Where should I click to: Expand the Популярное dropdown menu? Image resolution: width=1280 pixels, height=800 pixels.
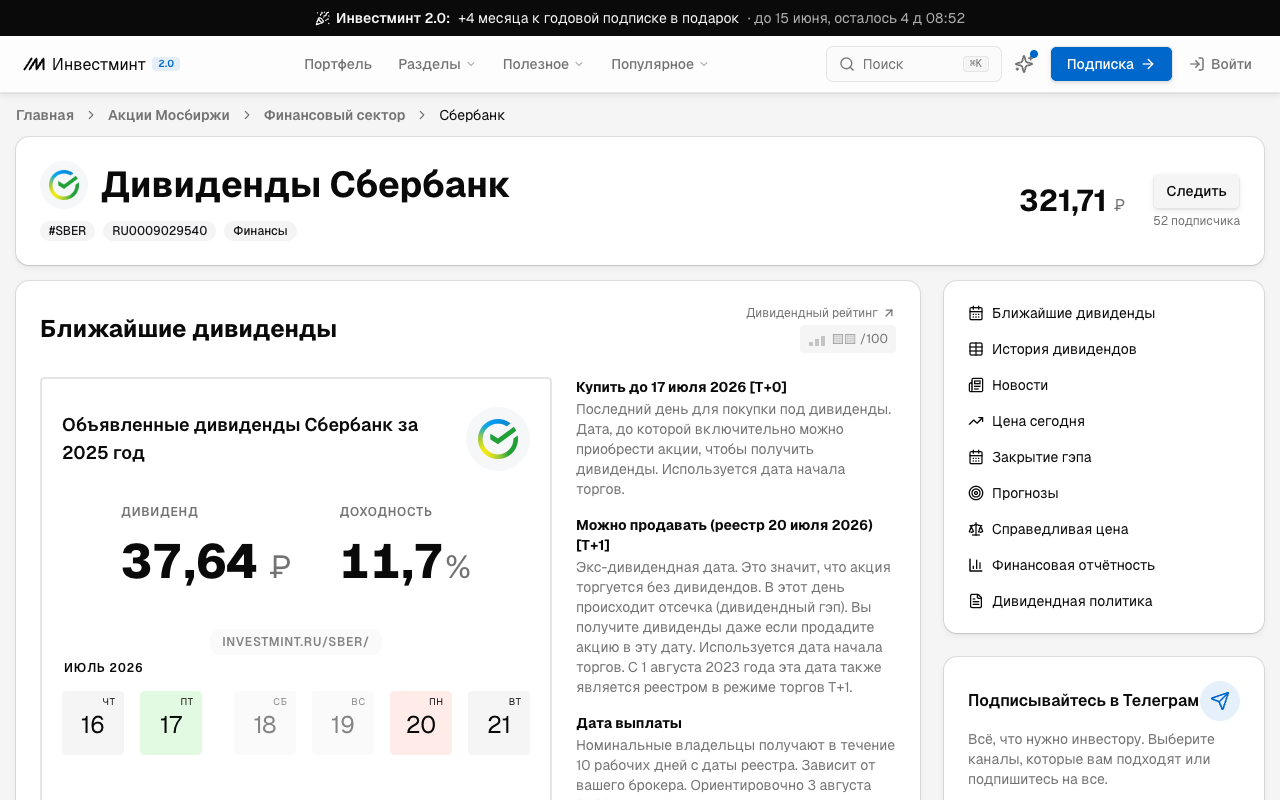660,64
